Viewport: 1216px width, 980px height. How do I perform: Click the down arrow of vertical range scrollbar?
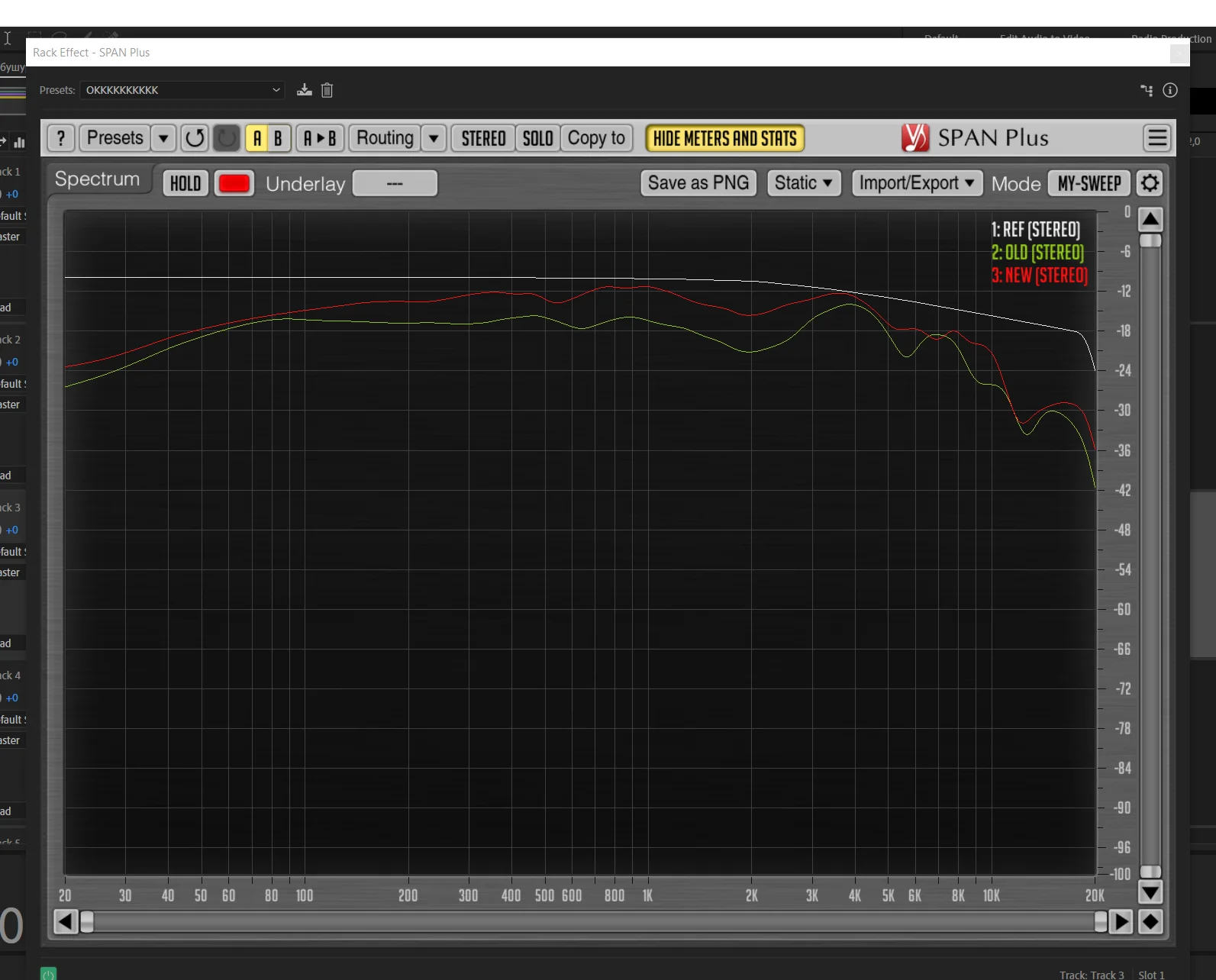pos(1150,891)
